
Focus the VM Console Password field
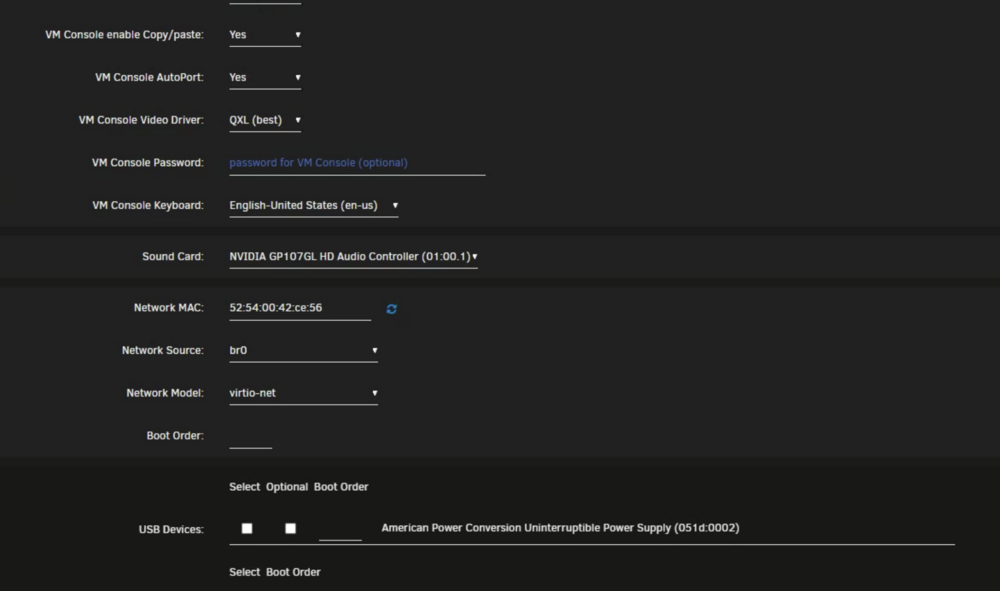(357, 163)
